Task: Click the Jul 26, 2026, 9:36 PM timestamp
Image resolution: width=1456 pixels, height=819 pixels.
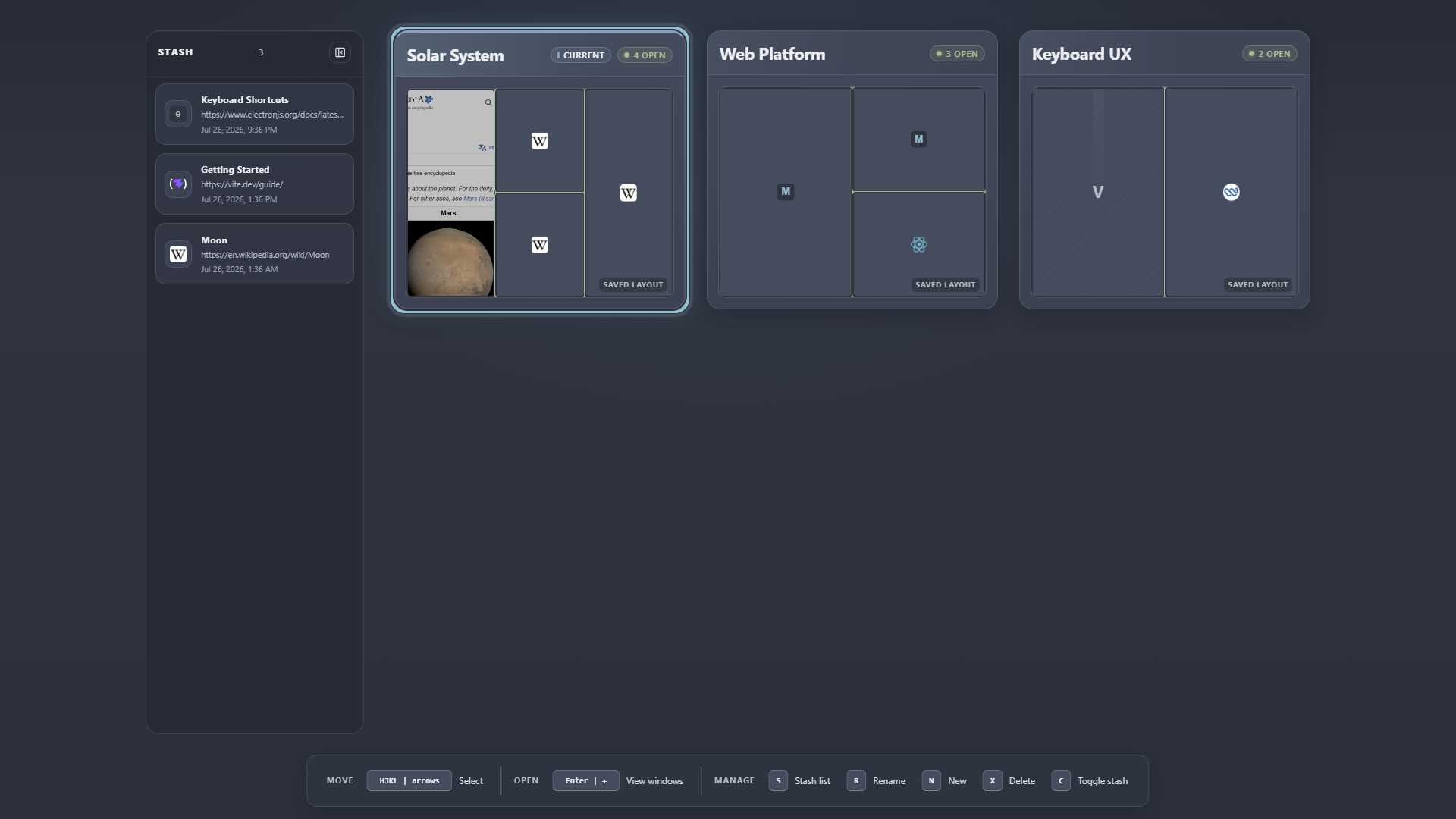Action: pyautogui.click(x=239, y=130)
